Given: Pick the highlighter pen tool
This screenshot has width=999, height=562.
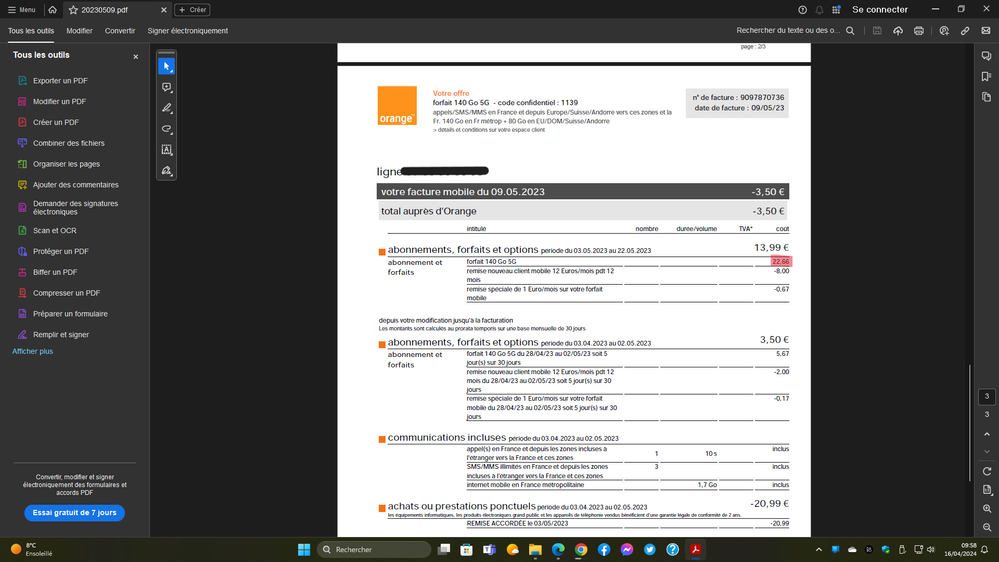Looking at the screenshot, I should 167,108.
